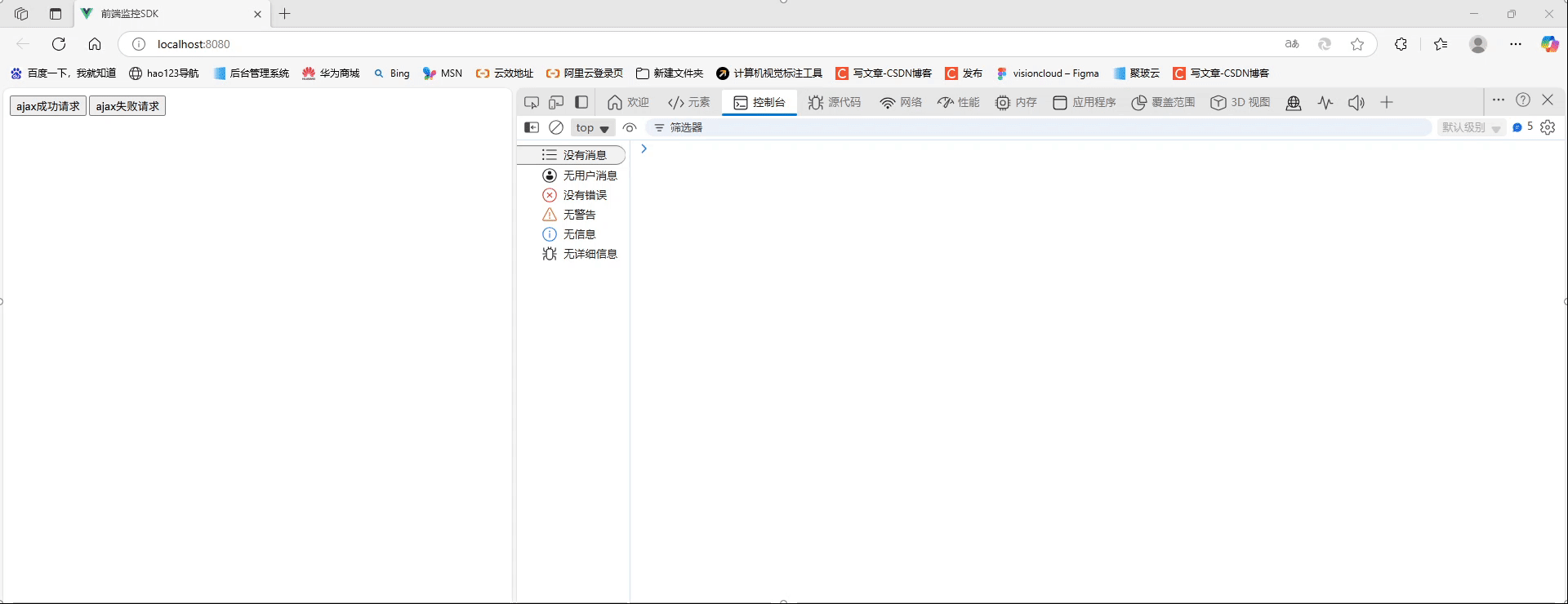1568x604 pixels.
Task: Click the 筛选器 filter input field
Action: point(1038,127)
